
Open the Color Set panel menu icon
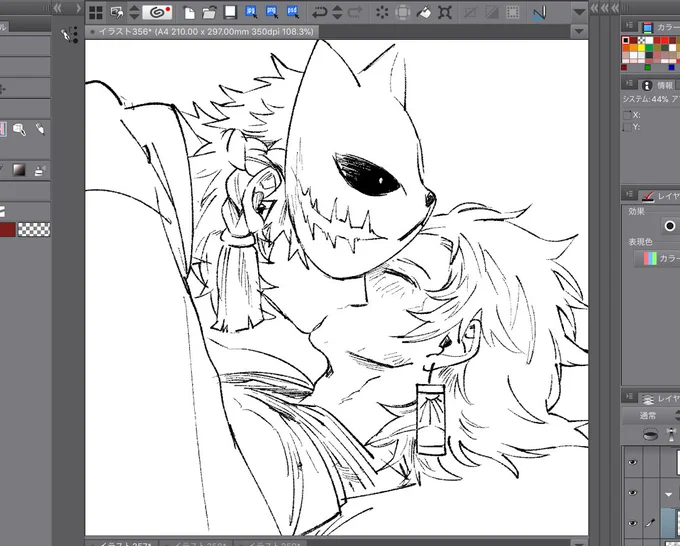(630, 26)
